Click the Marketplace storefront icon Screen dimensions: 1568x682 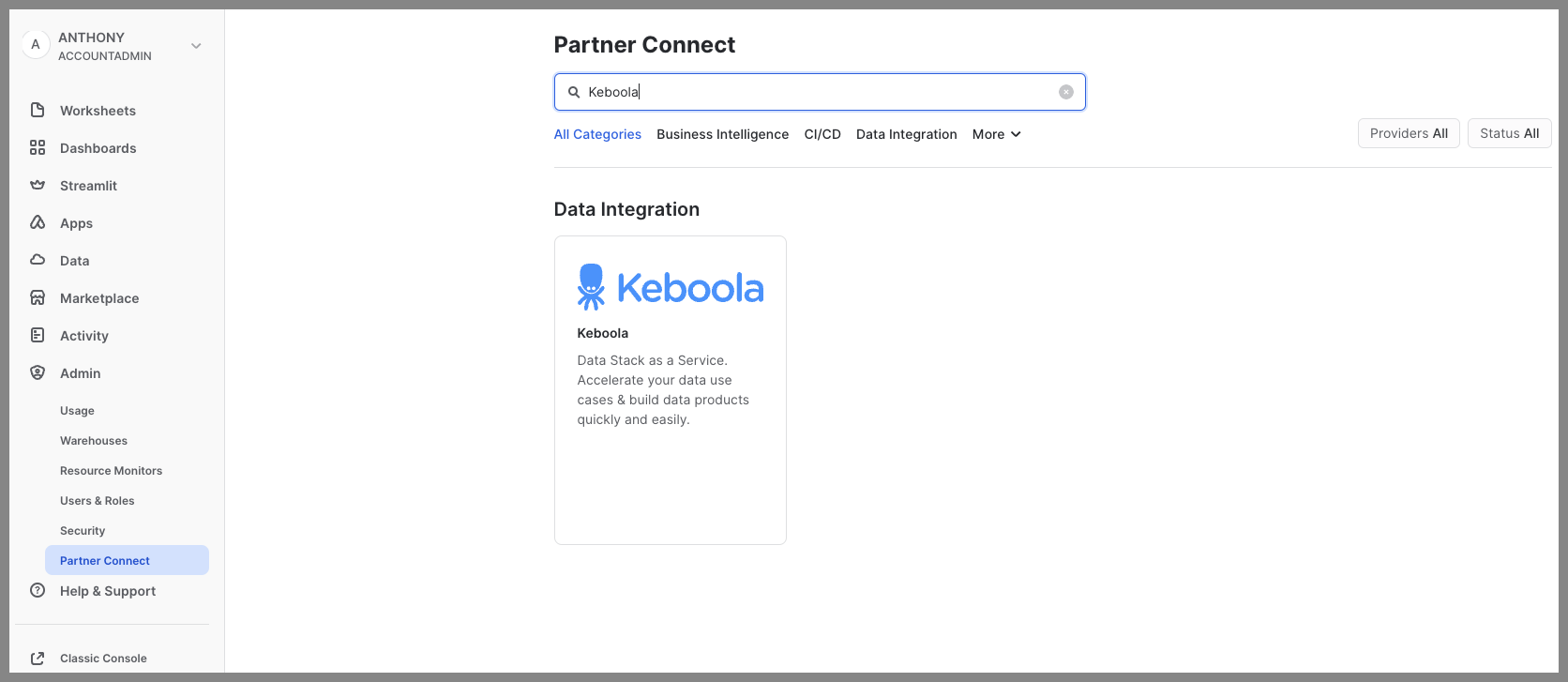[38, 297]
